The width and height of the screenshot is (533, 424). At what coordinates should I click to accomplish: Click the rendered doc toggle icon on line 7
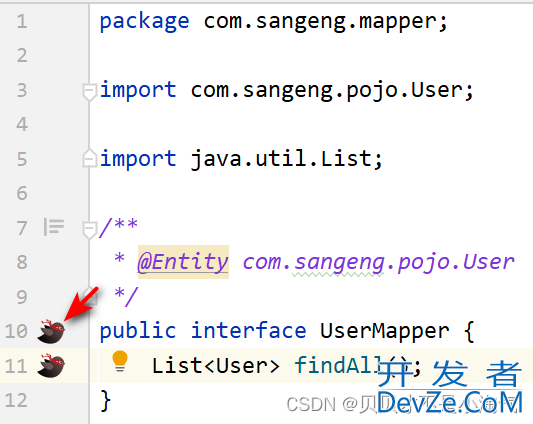click(54, 227)
